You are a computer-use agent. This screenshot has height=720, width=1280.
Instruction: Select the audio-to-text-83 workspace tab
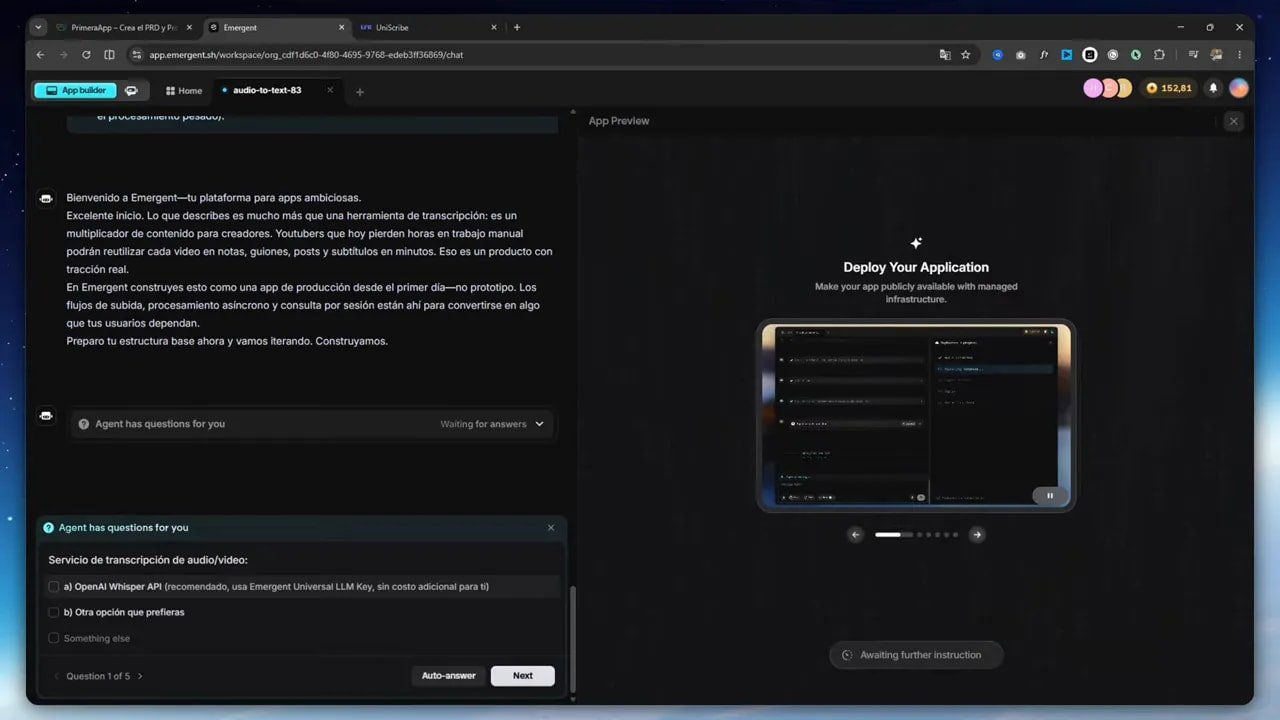267,90
